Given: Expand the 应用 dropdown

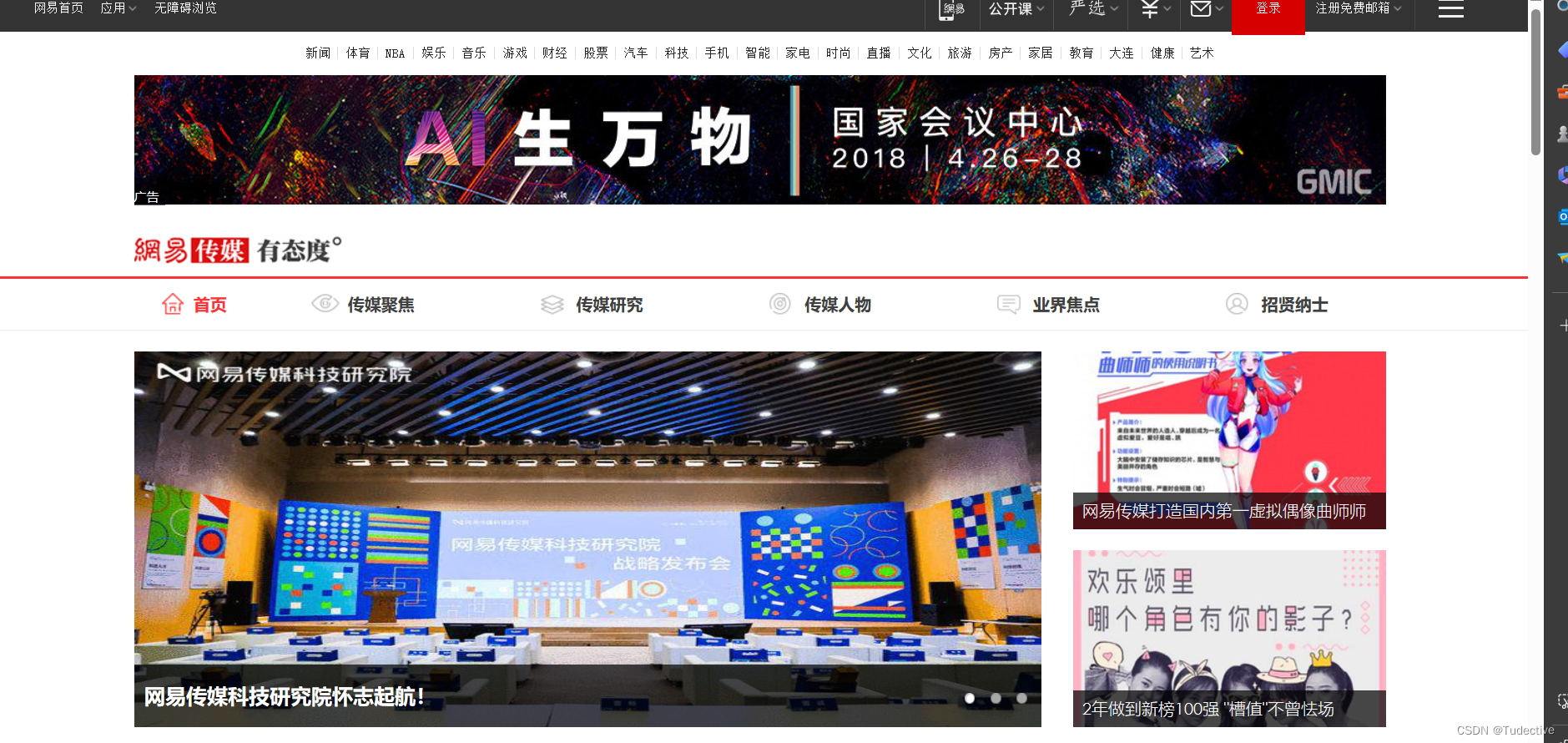Looking at the screenshot, I should [118, 8].
